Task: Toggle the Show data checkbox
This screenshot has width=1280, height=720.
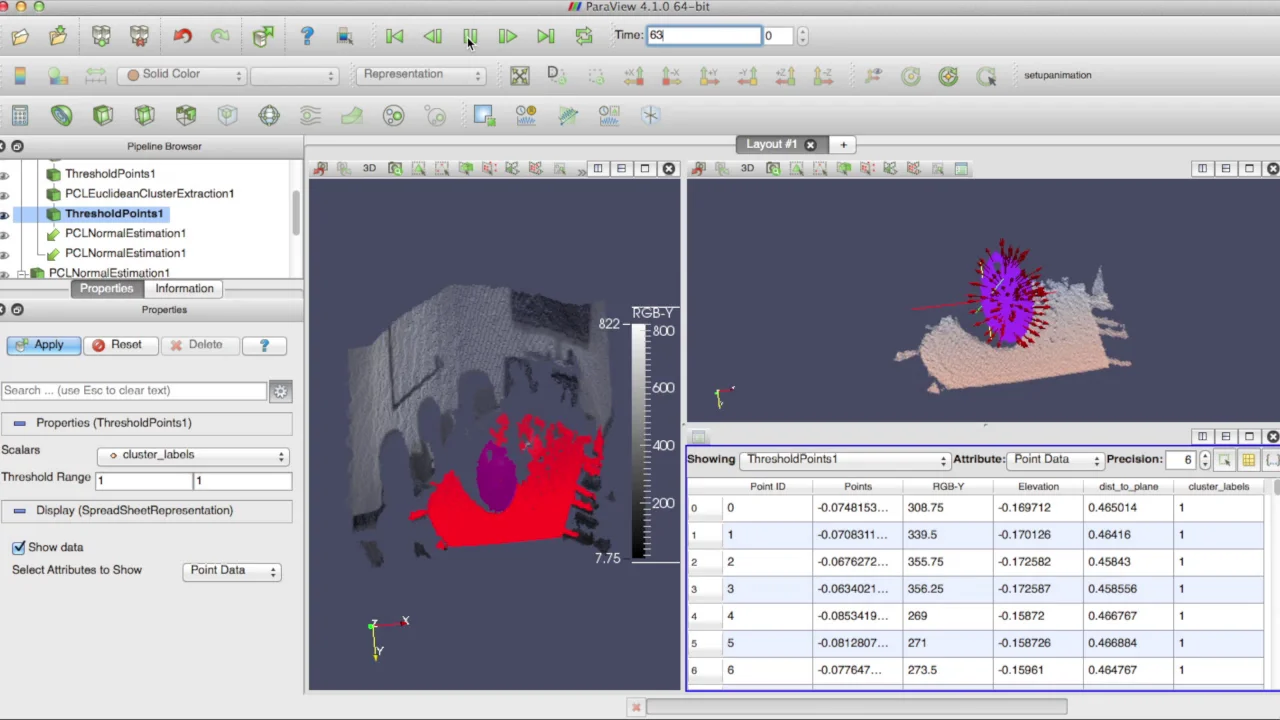Action: [19, 548]
